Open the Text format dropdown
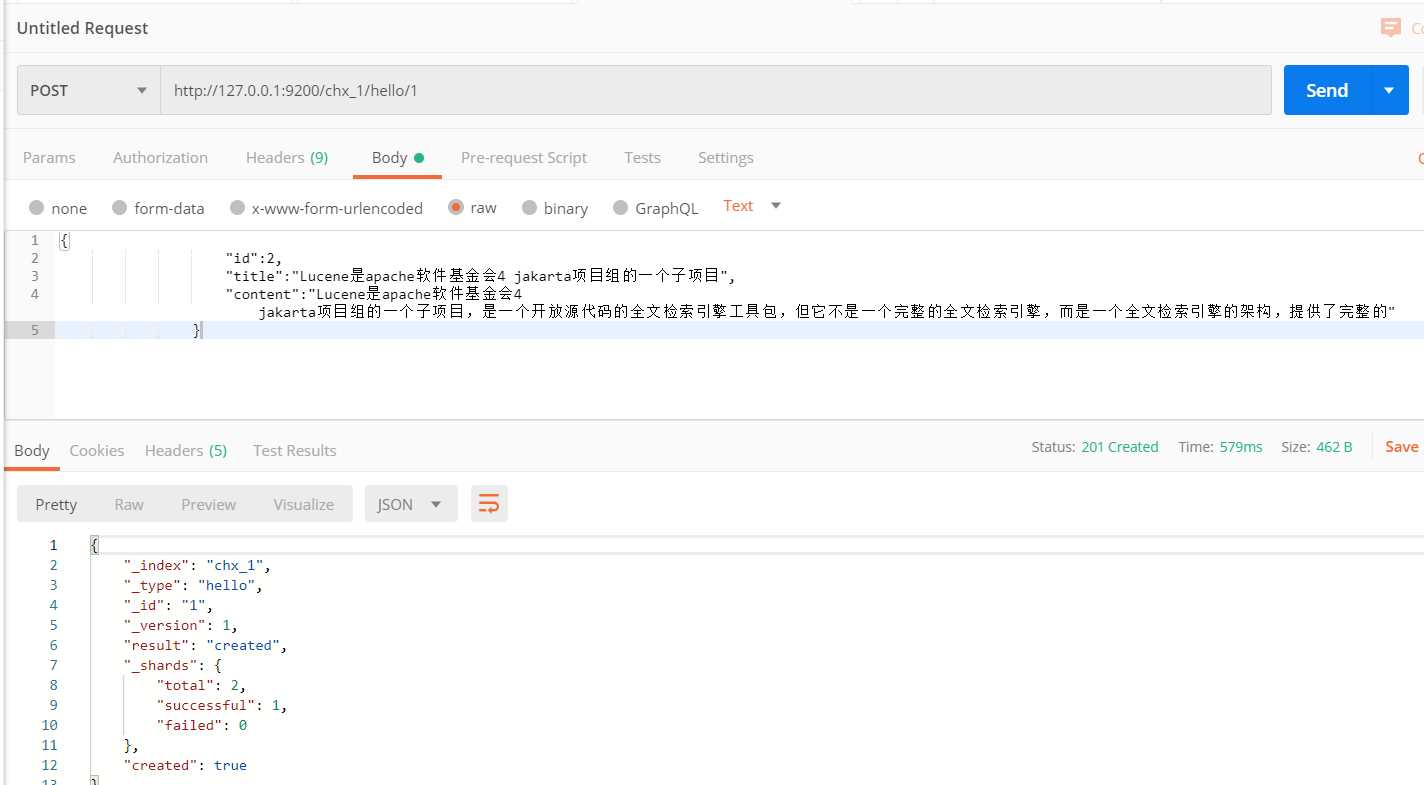Screen dimensions: 1424x785 (x=752, y=206)
